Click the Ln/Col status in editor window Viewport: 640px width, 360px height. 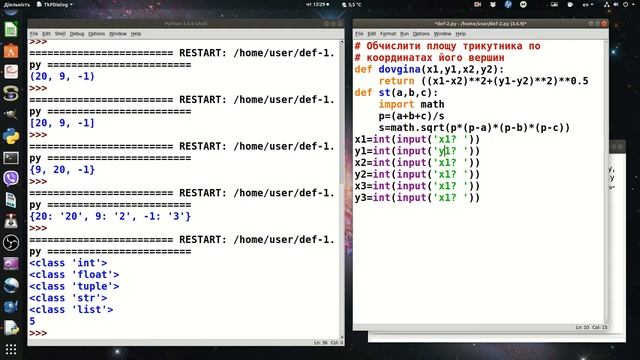591,327
